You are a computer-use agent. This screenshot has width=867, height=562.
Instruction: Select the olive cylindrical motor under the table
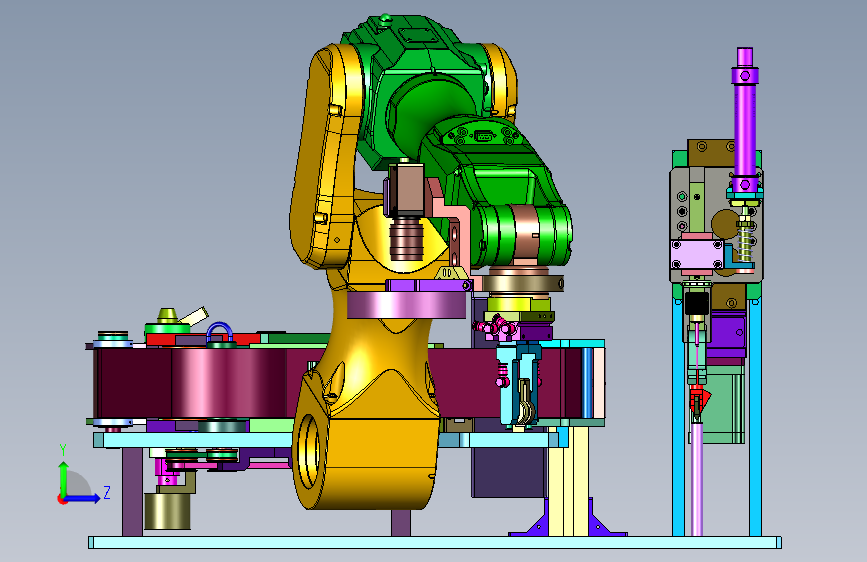click(167, 511)
